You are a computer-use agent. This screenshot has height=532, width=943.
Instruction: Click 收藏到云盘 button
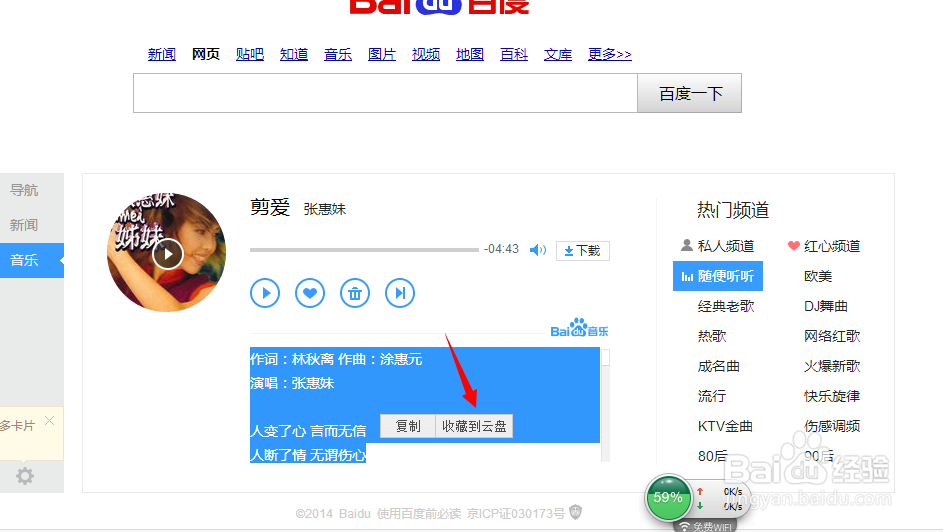[474, 426]
